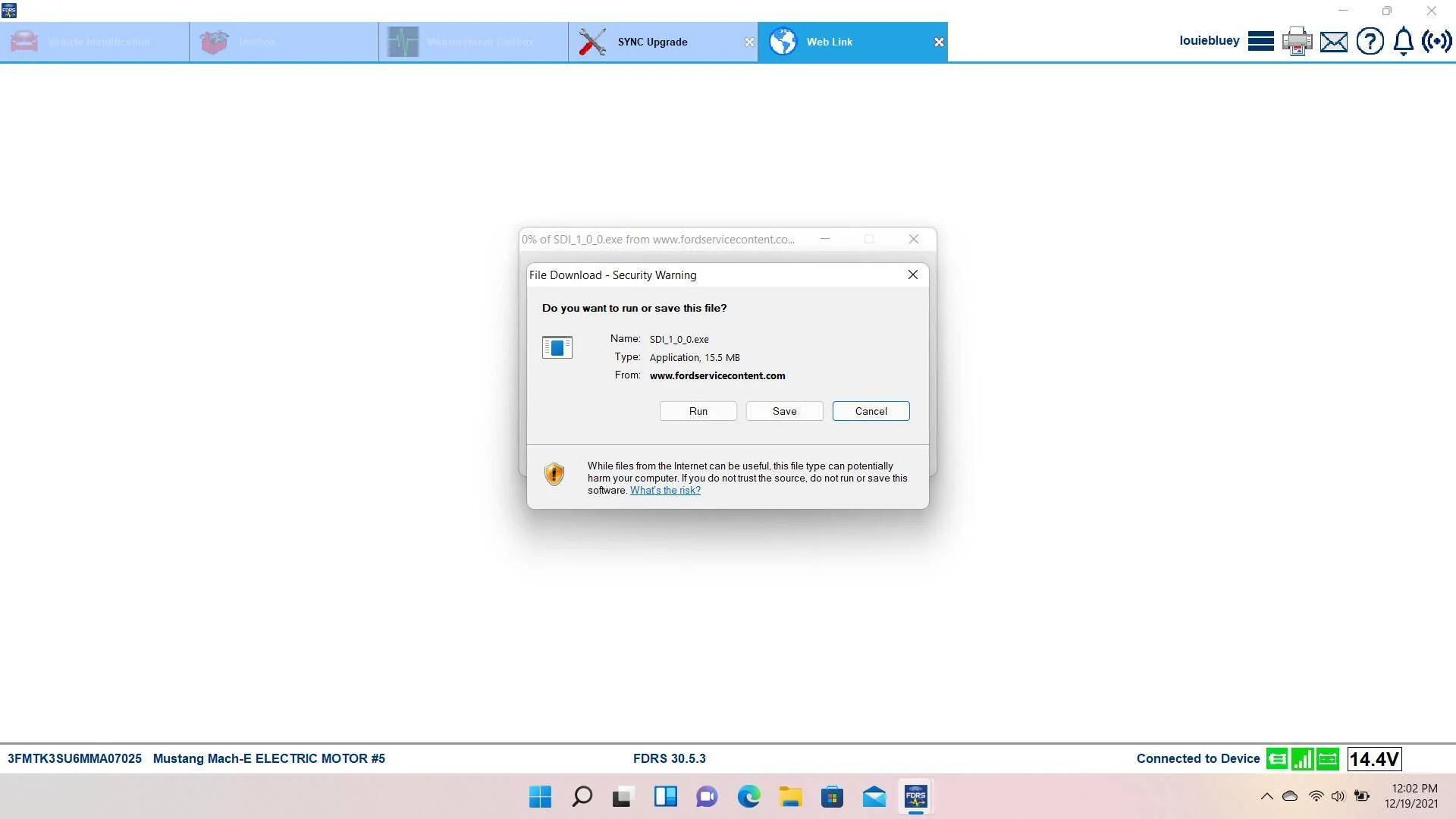This screenshot has height=819, width=1456.
Task: Open the hamburger menu icon
Action: click(x=1260, y=41)
